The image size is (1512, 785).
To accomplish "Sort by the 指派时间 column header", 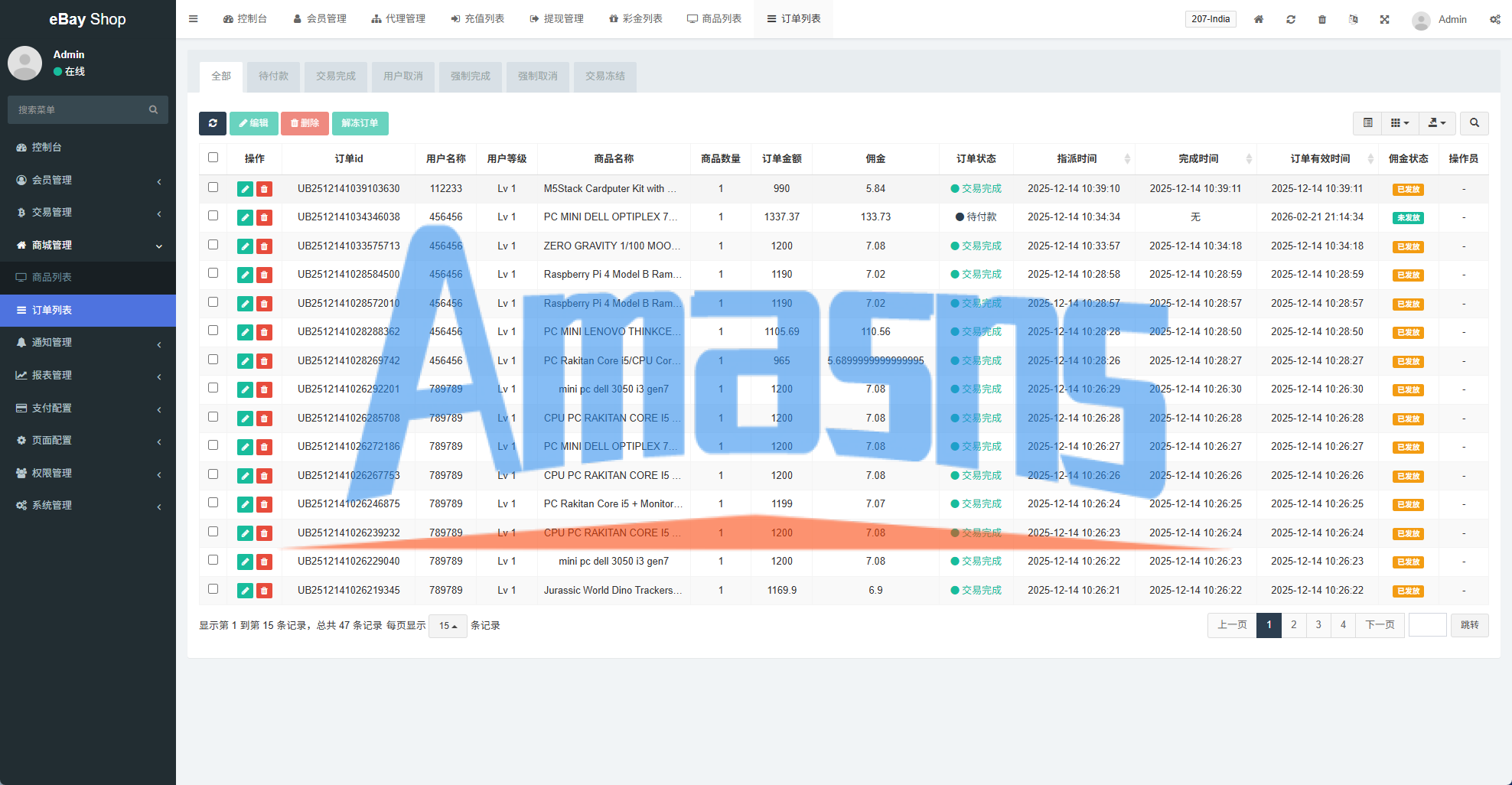I will [x=1075, y=158].
